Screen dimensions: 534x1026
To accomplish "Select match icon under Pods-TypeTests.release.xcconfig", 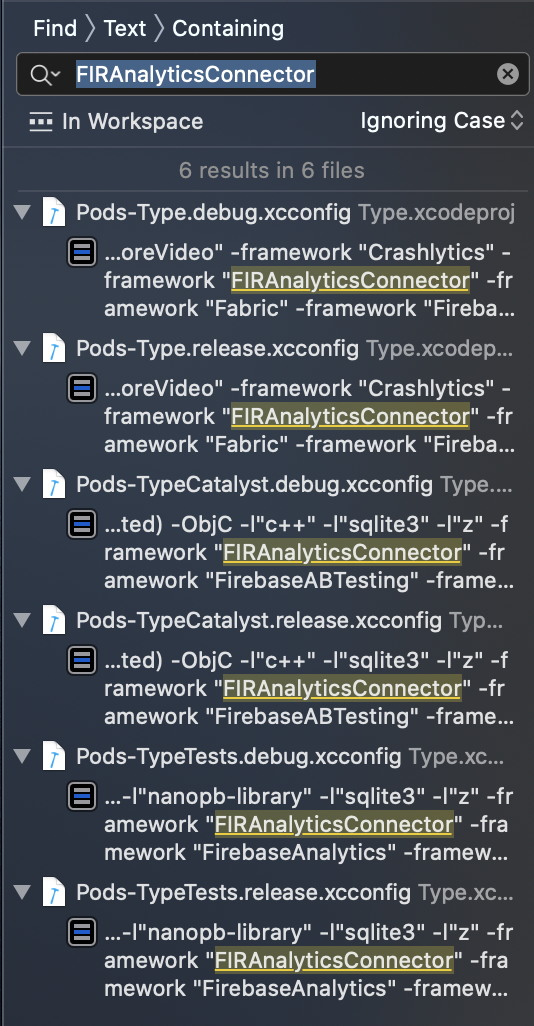I will click(x=82, y=932).
